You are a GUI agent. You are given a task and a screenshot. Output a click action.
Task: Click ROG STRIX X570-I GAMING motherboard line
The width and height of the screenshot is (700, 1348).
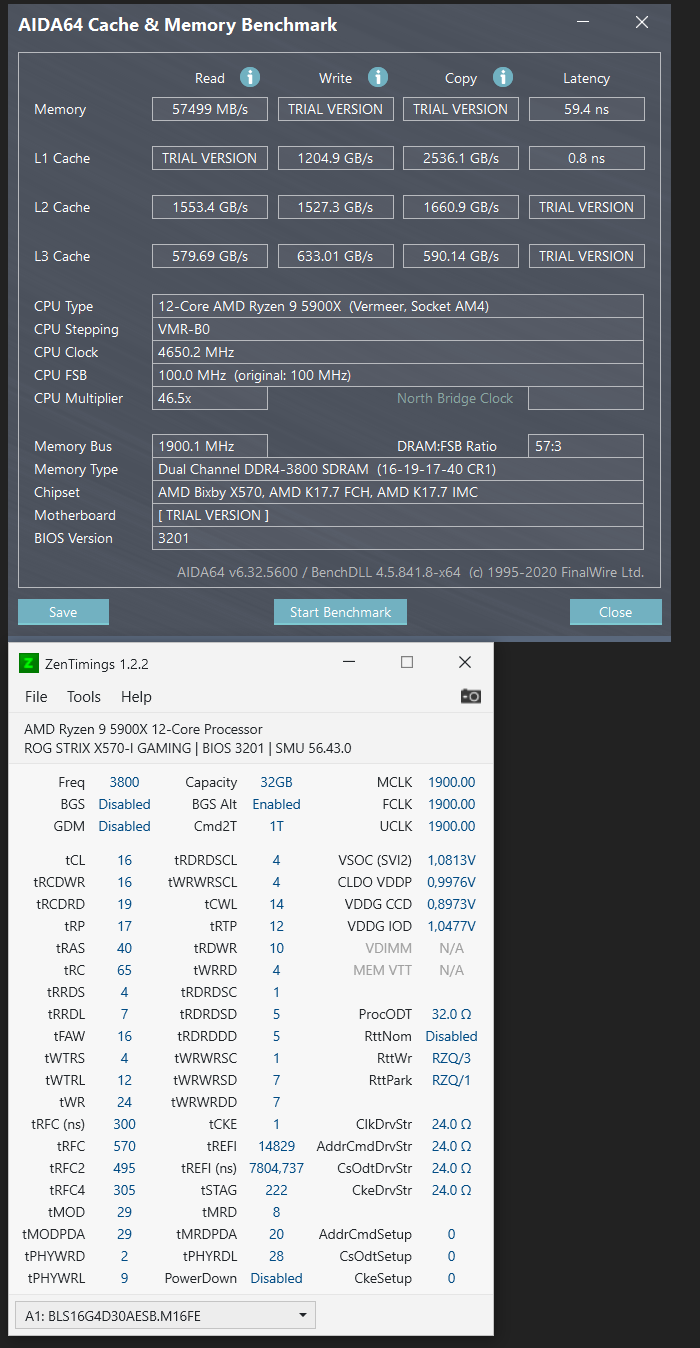tap(187, 748)
